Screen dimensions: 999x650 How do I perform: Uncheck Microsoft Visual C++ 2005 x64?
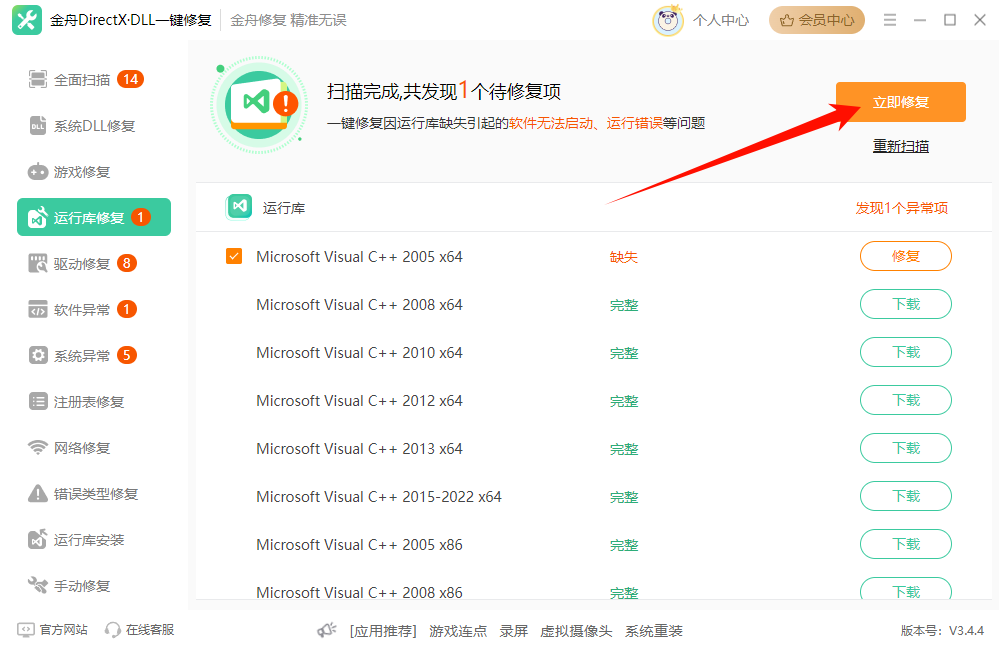click(x=233, y=256)
